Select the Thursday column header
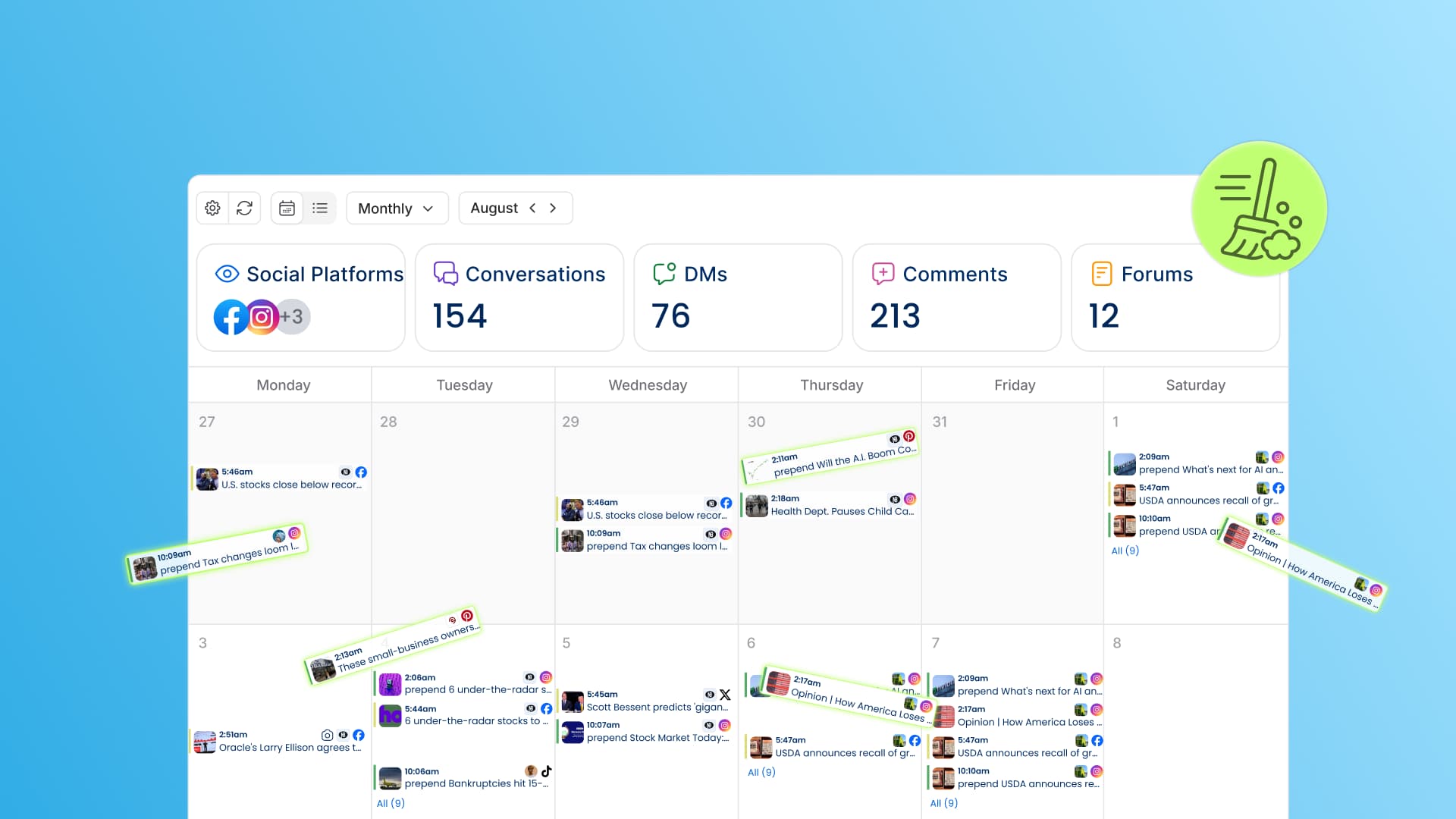 click(831, 384)
